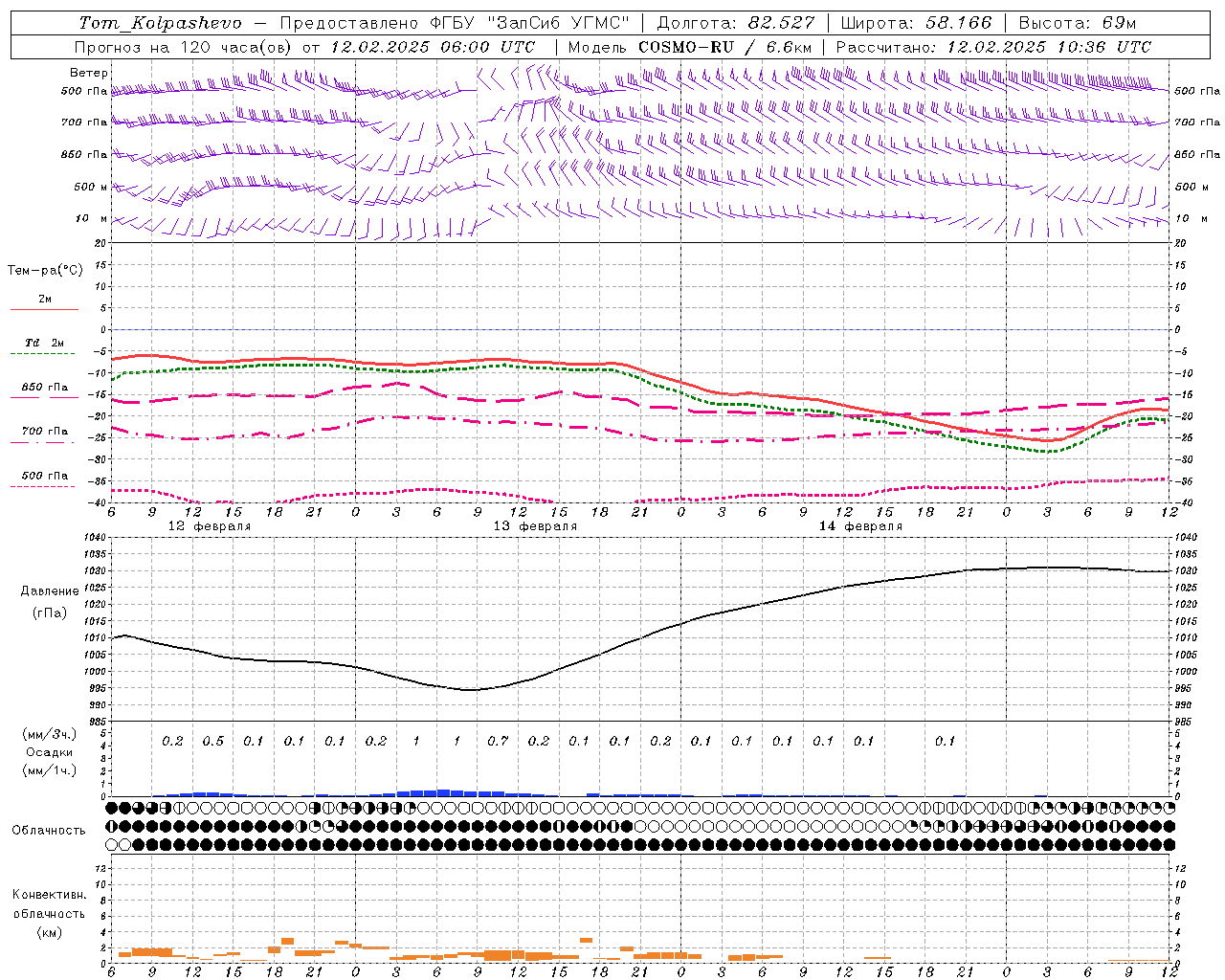Image resolution: width=1225 pixels, height=980 pixels.
Task: Click the Давление pressure panel label
Action: [50, 591]
